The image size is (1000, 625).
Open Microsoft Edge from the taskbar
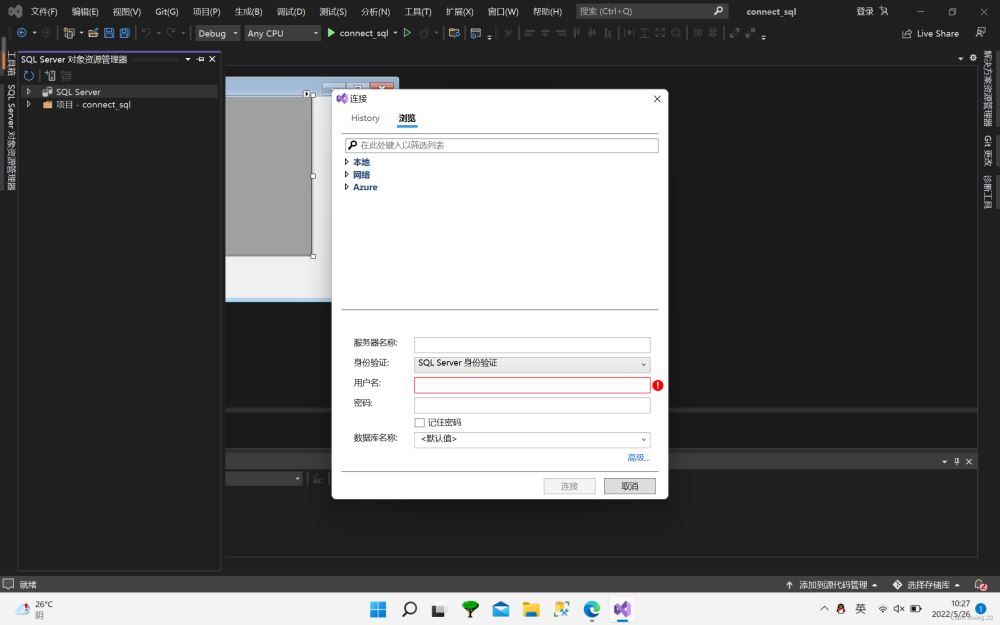tap(592, 609)
